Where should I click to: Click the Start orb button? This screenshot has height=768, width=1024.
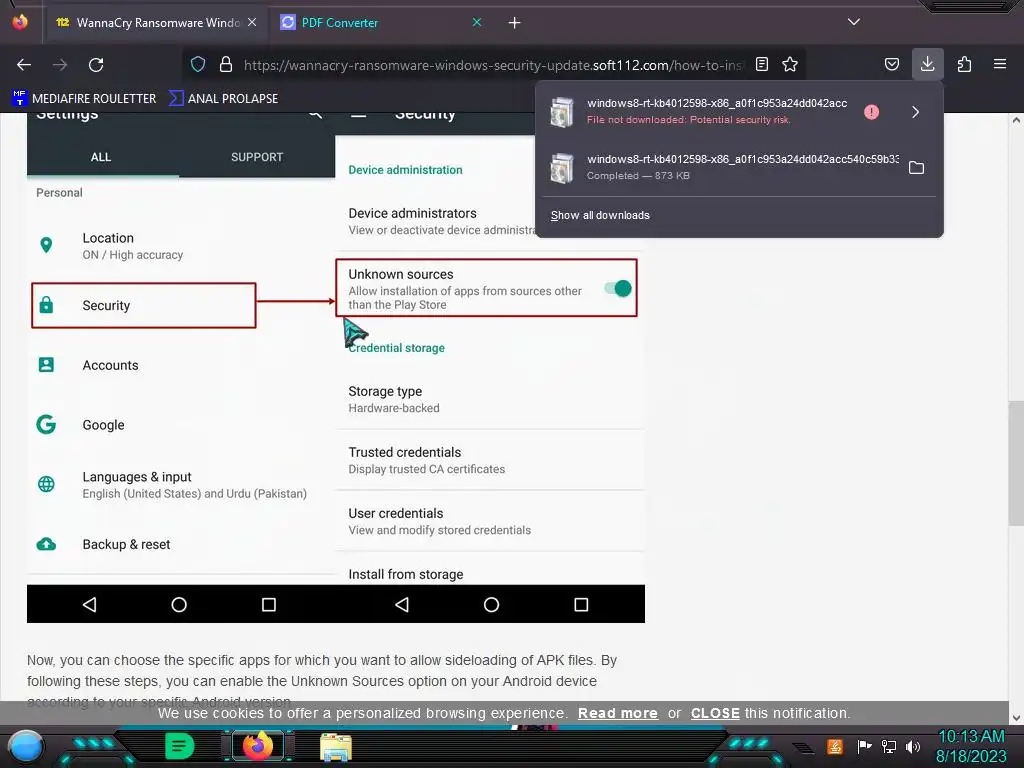point(26,746)
